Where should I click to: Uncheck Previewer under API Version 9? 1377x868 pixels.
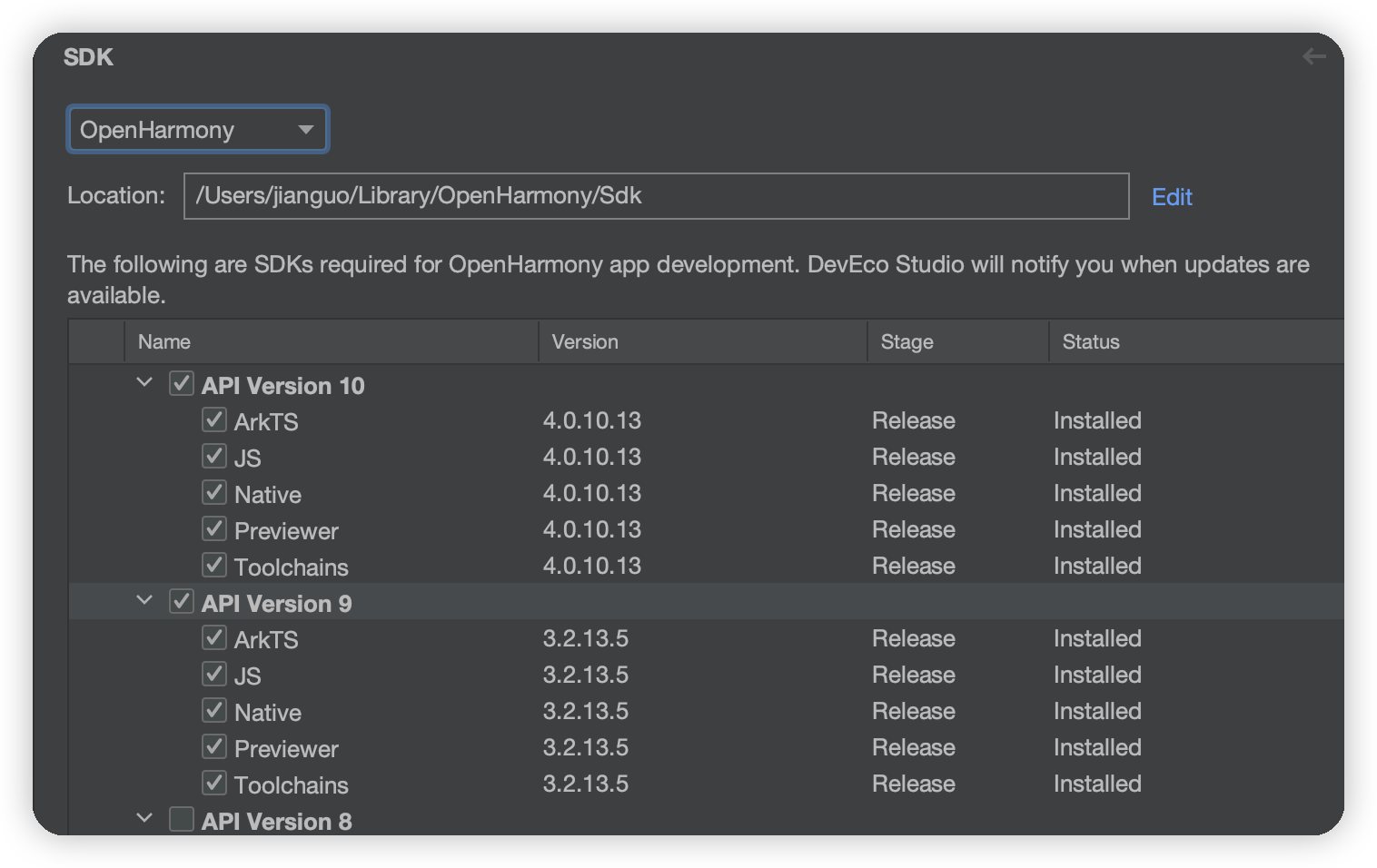(214, 746)
